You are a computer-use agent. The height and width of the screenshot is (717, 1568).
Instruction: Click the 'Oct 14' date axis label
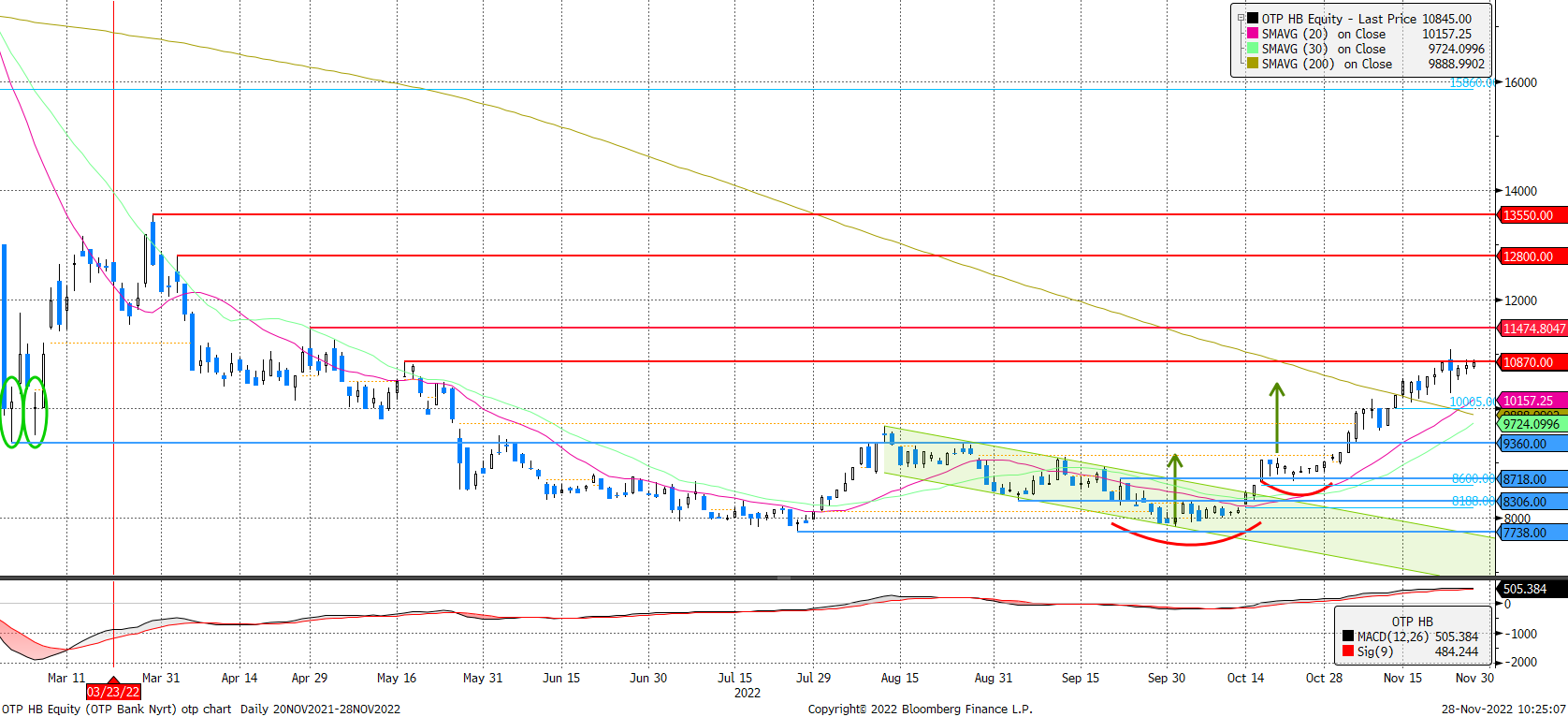[1245, 678]
